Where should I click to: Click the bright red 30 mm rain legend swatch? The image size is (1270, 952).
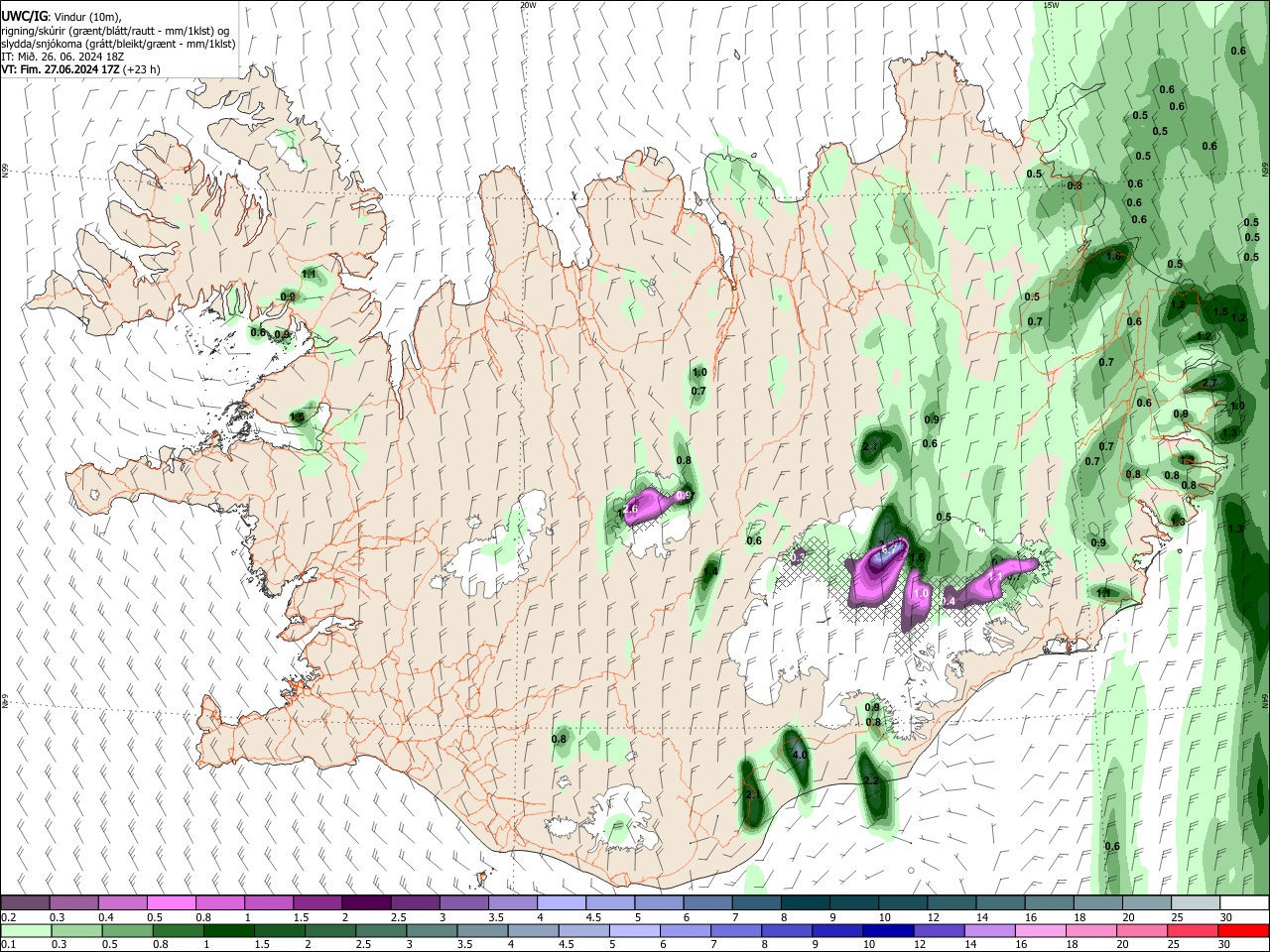pos(1244,930)
